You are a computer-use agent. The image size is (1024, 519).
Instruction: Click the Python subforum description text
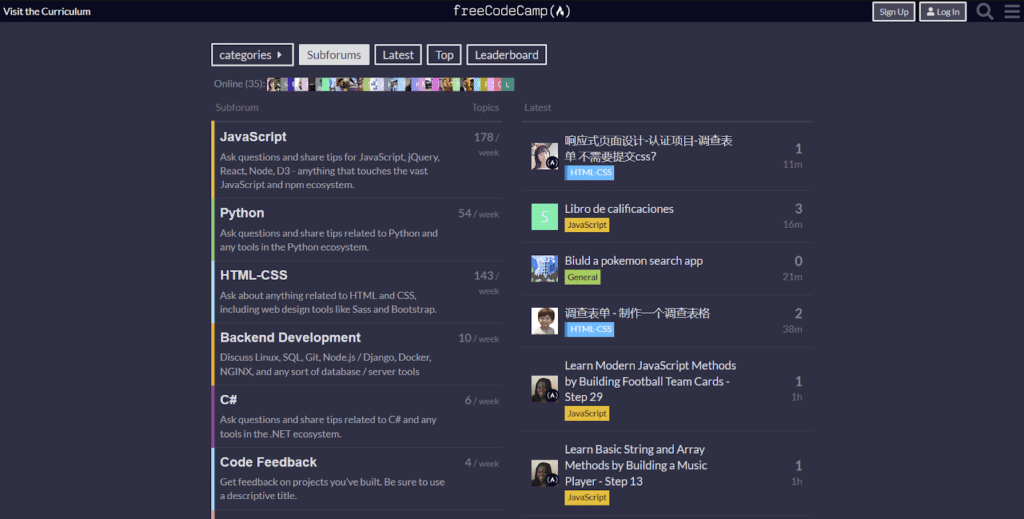coord(328,240)
